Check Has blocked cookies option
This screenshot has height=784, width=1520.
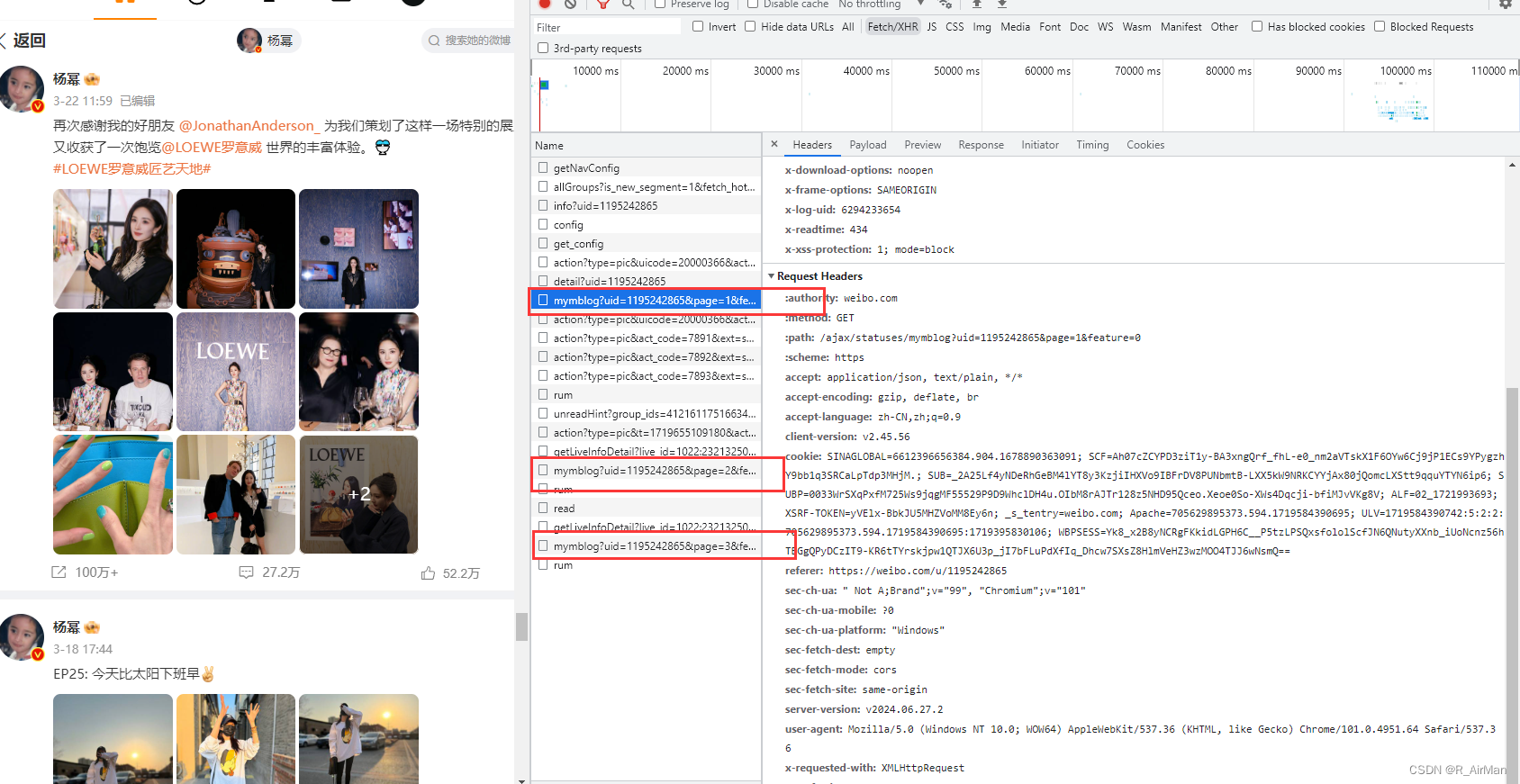point(1257,26)
